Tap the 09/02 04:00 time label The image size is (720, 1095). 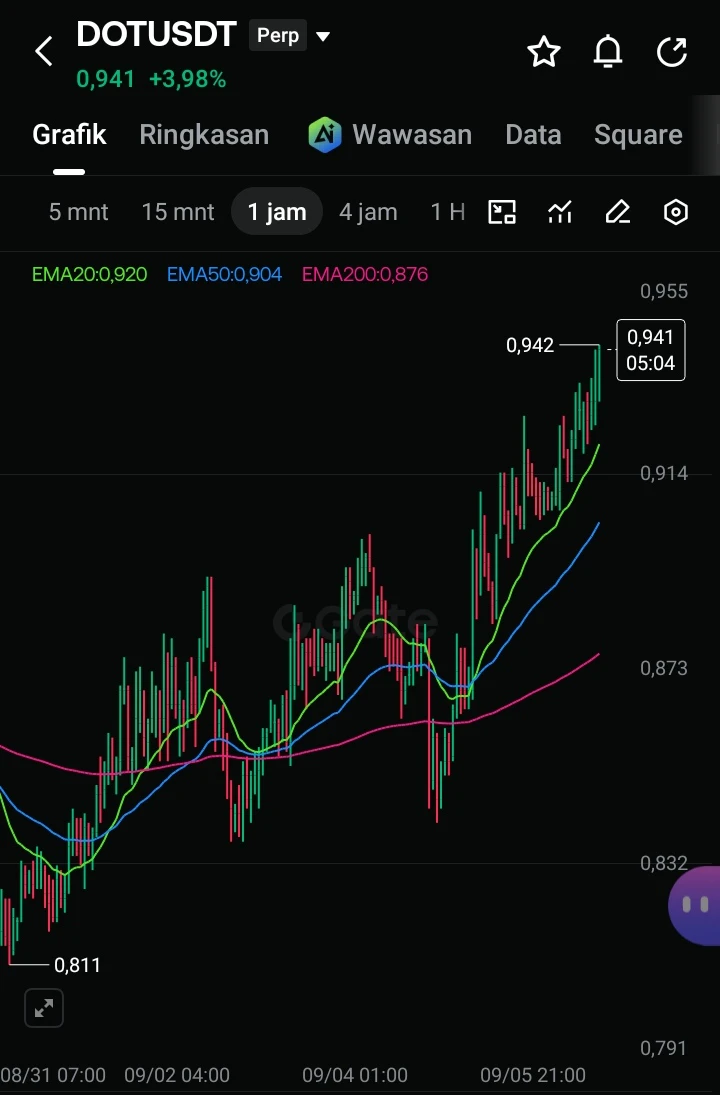[177, 1075]
